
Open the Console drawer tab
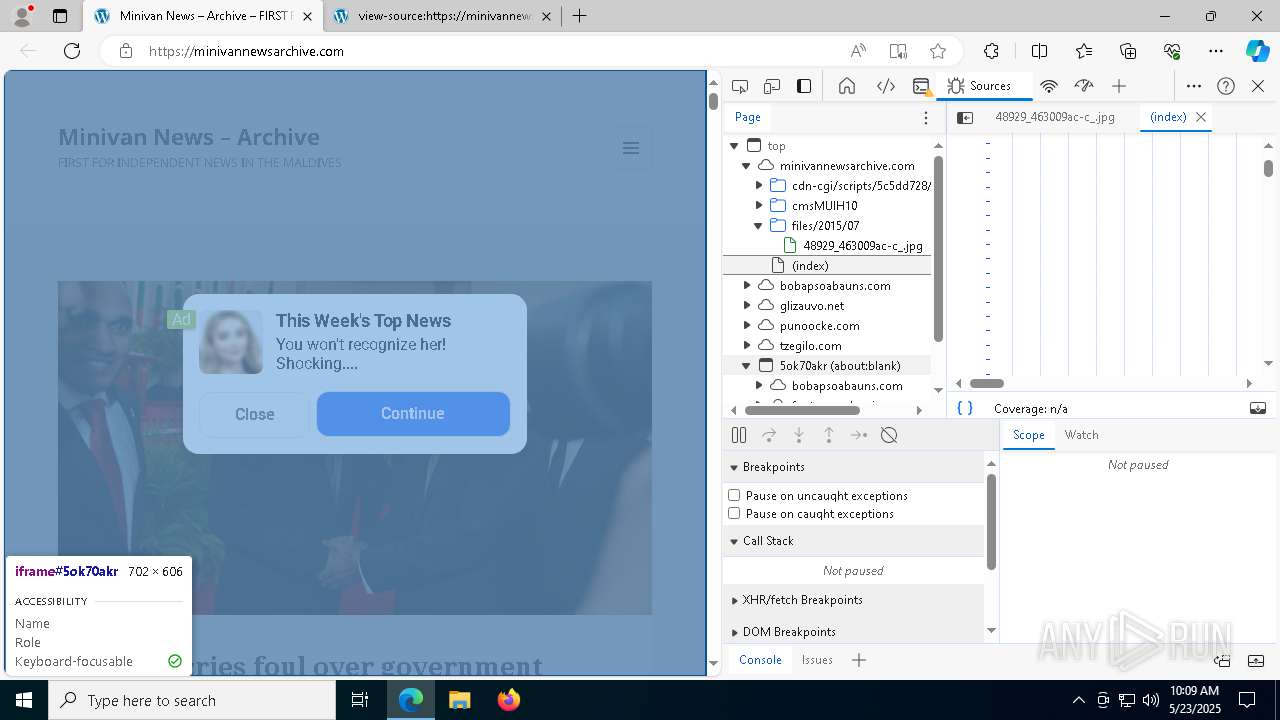[x=760, y=660]
